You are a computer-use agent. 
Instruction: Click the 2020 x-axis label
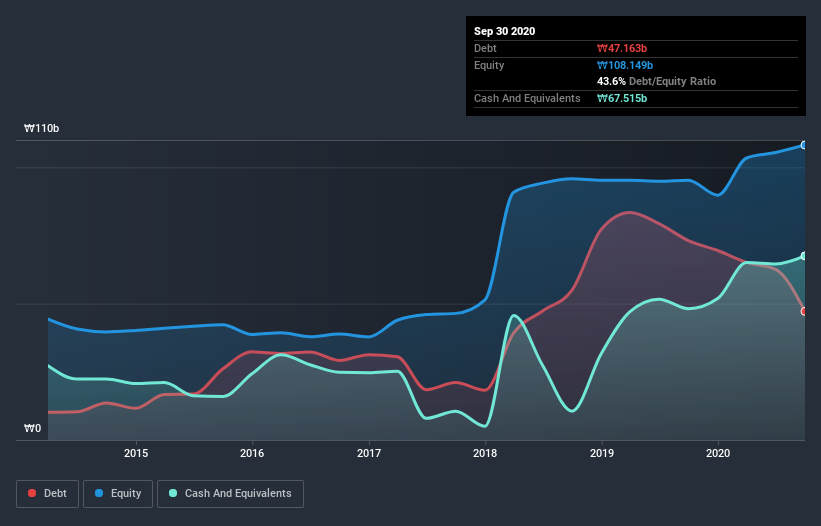click(718, 453)
